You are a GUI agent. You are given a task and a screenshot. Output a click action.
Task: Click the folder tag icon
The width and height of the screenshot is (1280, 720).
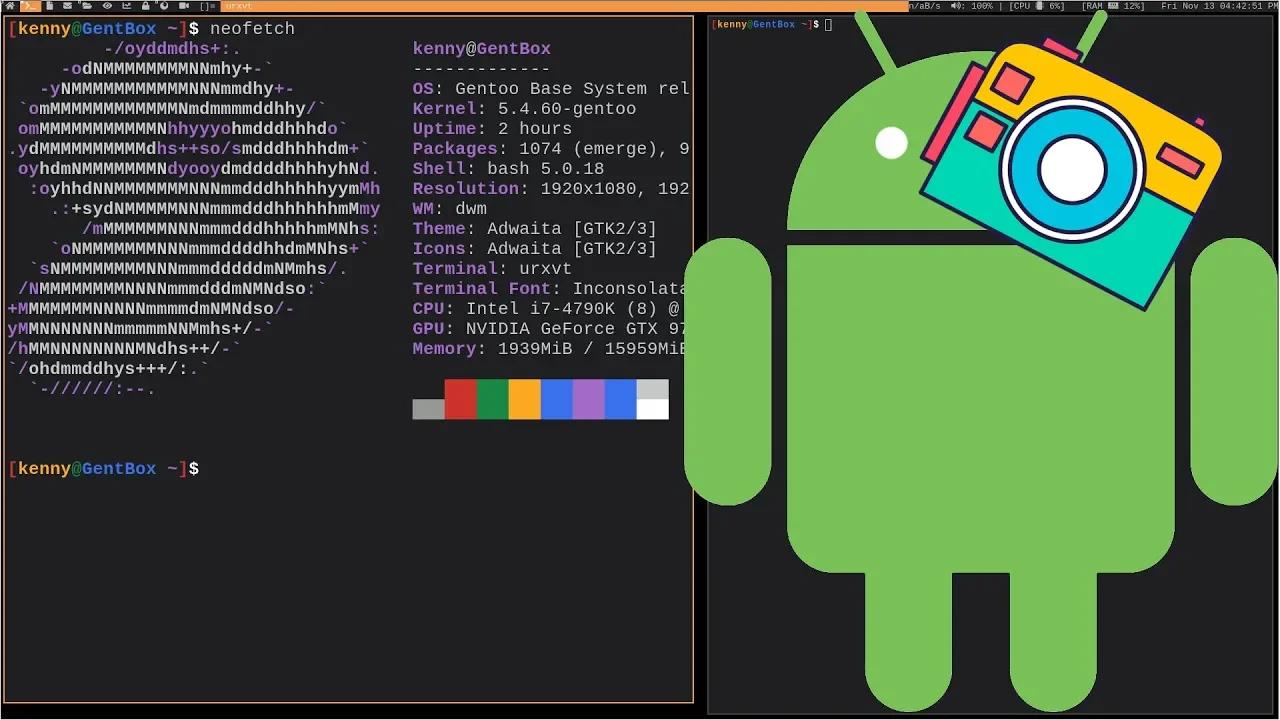88,5
